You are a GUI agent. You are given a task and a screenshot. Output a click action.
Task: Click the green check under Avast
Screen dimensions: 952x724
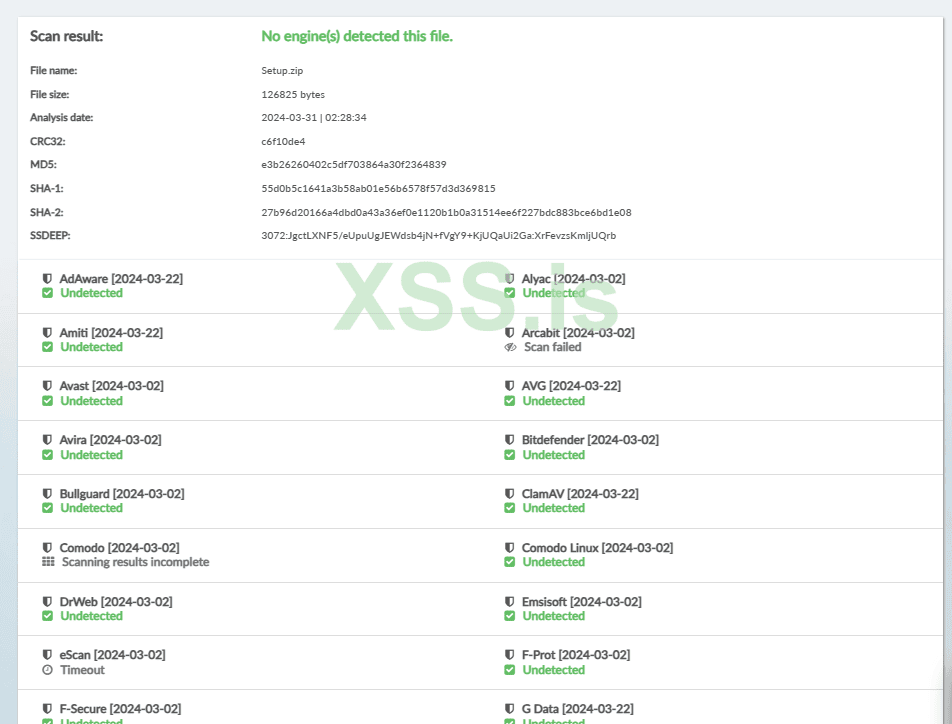48,401
